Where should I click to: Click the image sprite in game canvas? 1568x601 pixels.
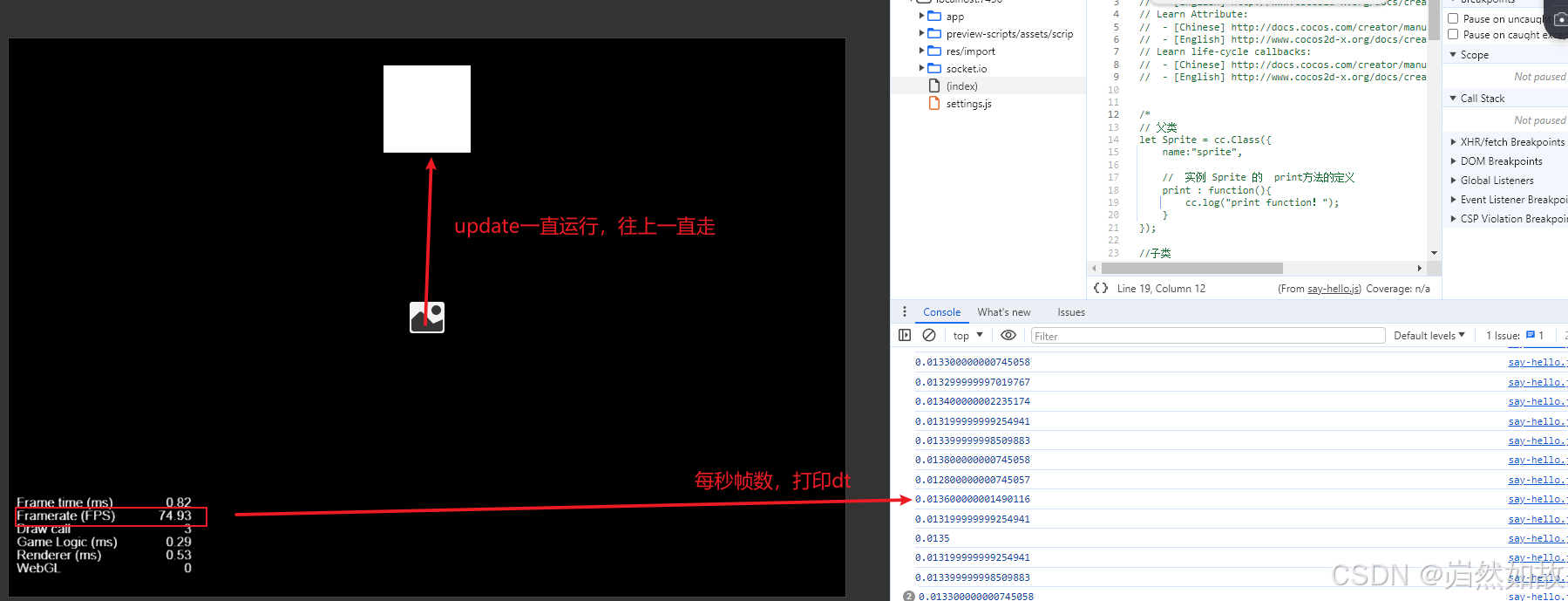coord(427,318)
